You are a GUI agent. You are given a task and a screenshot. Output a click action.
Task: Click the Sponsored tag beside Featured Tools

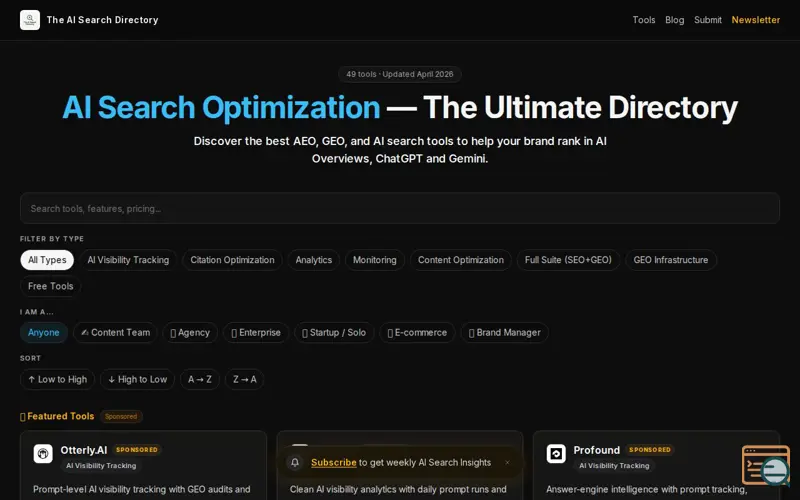(x=121, y=416)
